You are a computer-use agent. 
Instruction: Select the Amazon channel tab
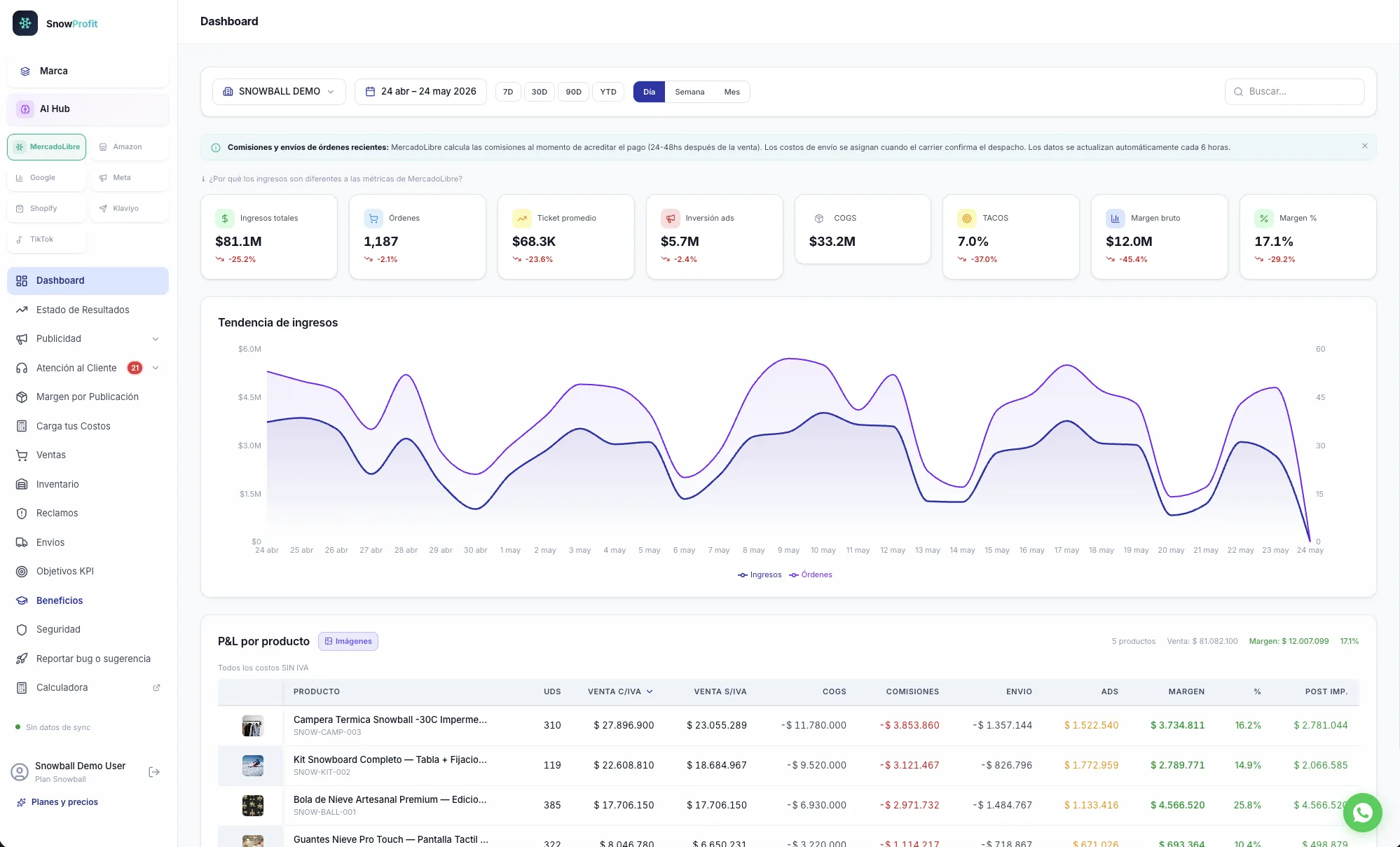[129, 147]
